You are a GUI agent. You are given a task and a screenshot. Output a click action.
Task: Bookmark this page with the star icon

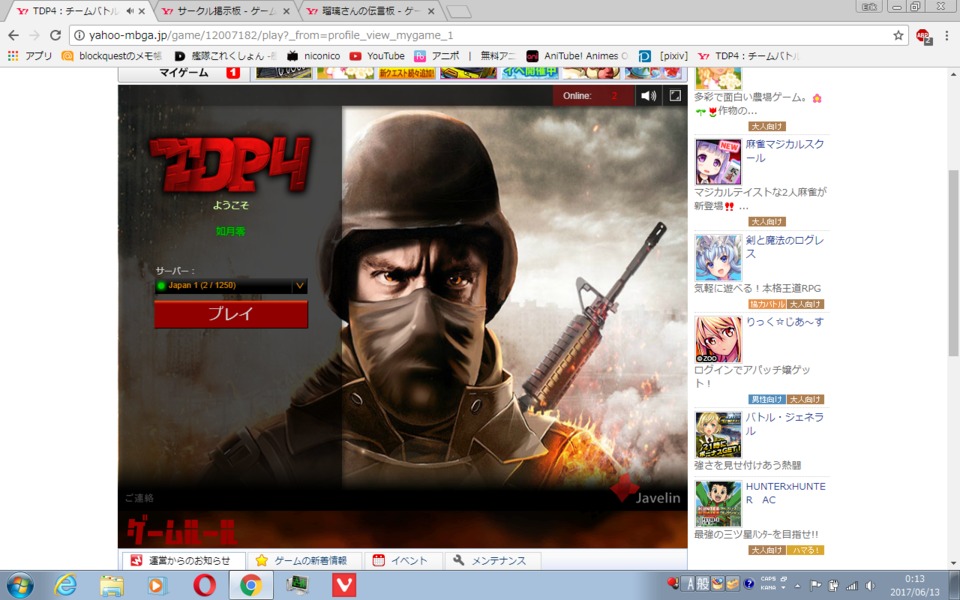[898, 36]
